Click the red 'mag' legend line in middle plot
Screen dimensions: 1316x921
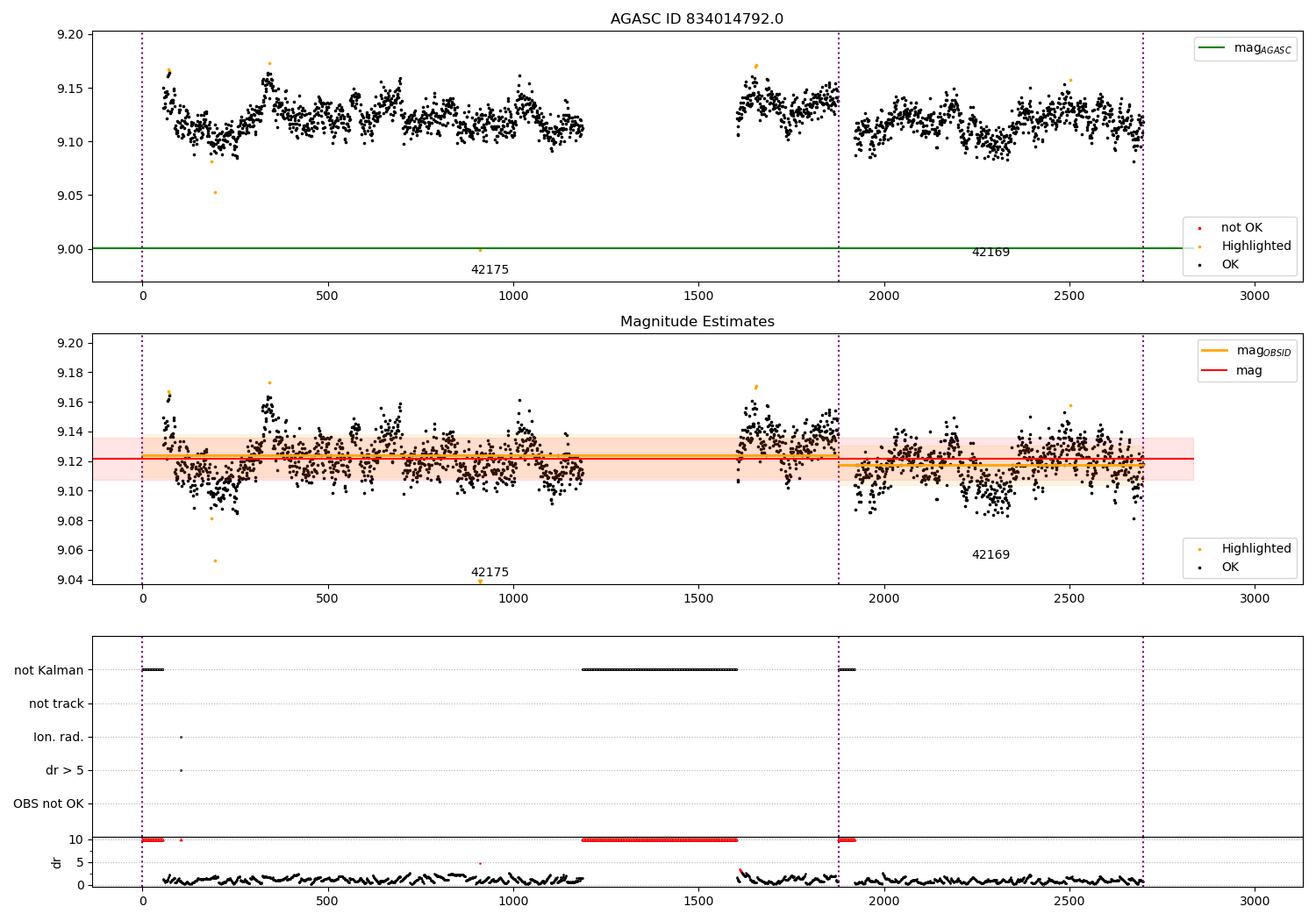pos(1215,371)
